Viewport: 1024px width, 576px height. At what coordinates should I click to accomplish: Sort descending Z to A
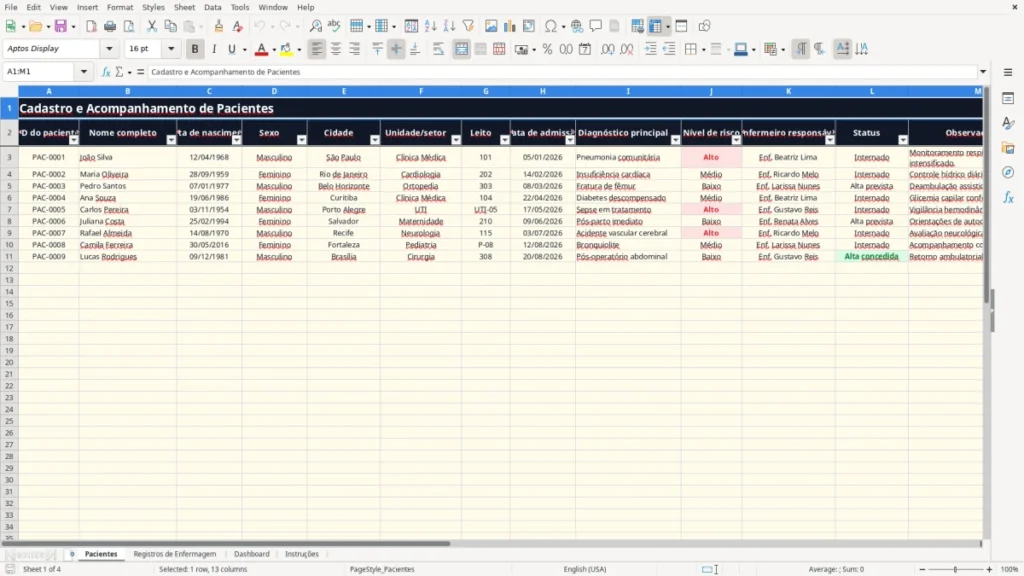coord(449,26)
